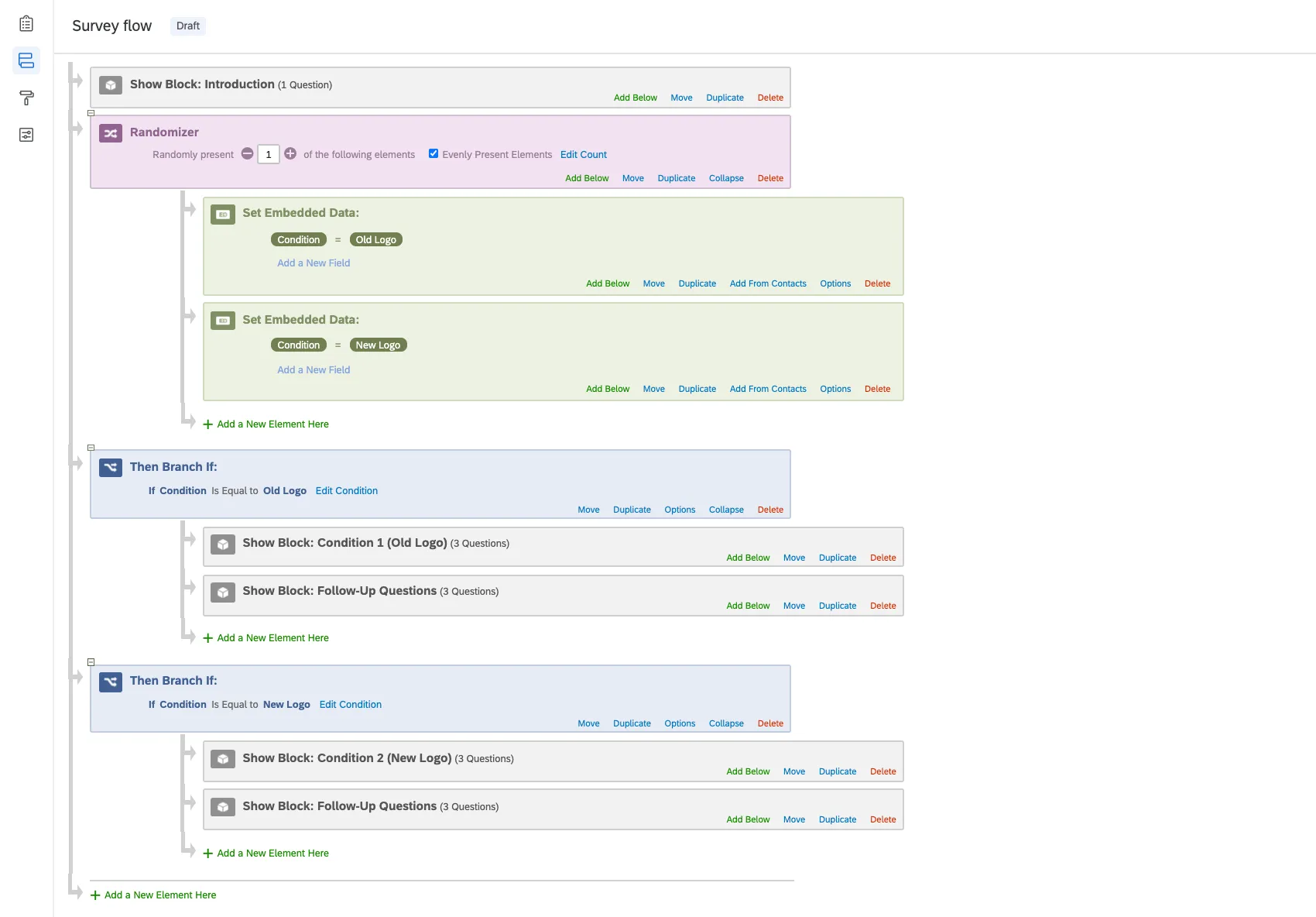Click the Introduction block cube icon
Viewport: 1316px width, 917px height.
click(111, 85)
